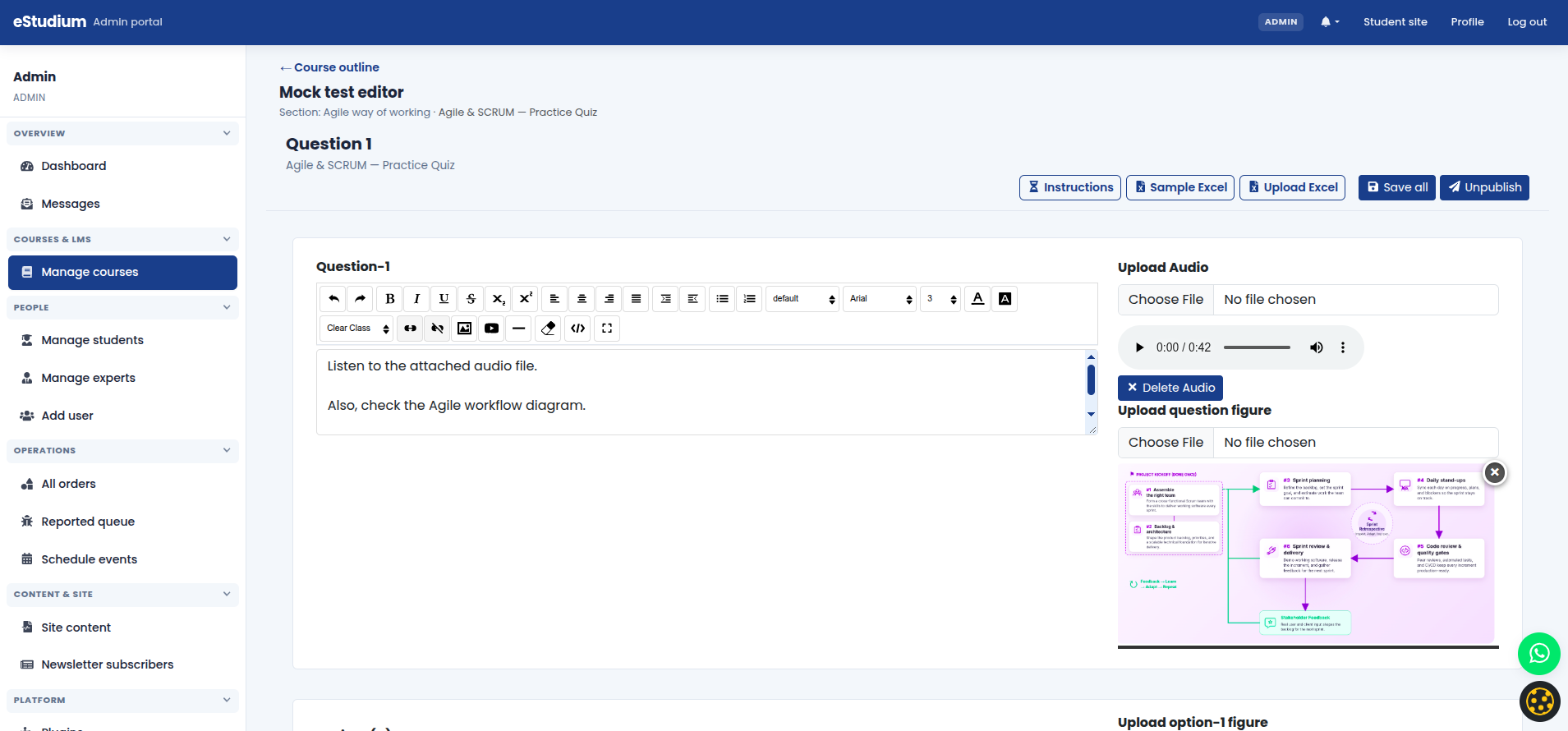The width and height of the screenshot is (1568, 731).
Task: Open Dashboard from the sidebar
Action: [x=122, y=166]
